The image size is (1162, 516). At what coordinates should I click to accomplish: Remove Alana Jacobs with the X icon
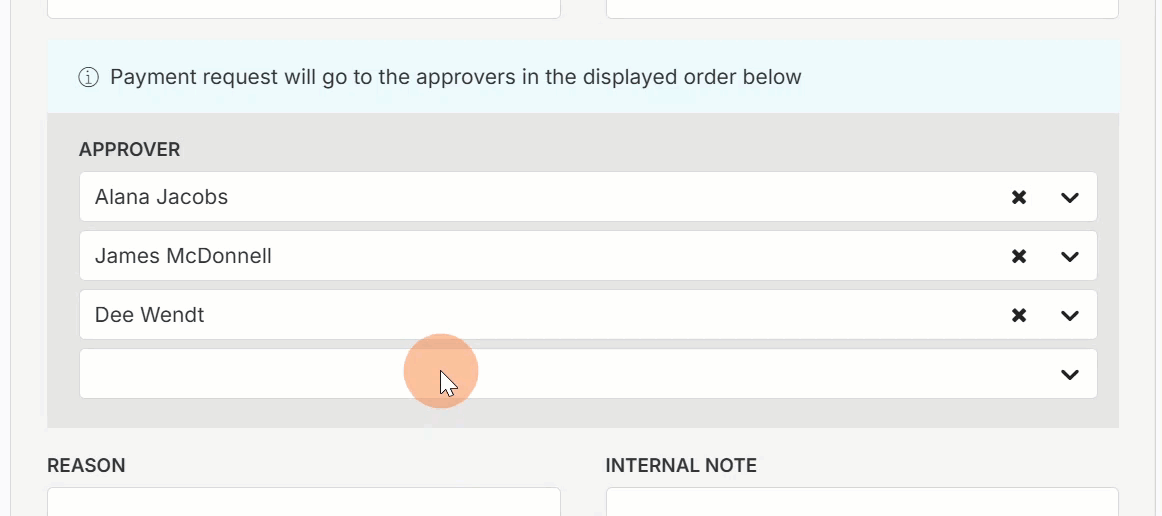pyautogui.click(x=1019, y=197)
